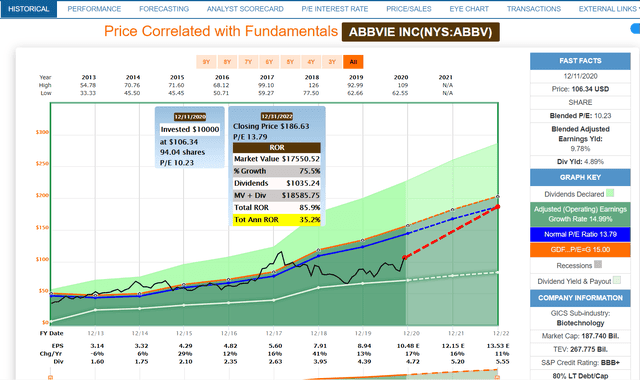Click the 12/31/2022 date label in tooltip
This screenshot has width=640, height=380.
tap(277, 117)
